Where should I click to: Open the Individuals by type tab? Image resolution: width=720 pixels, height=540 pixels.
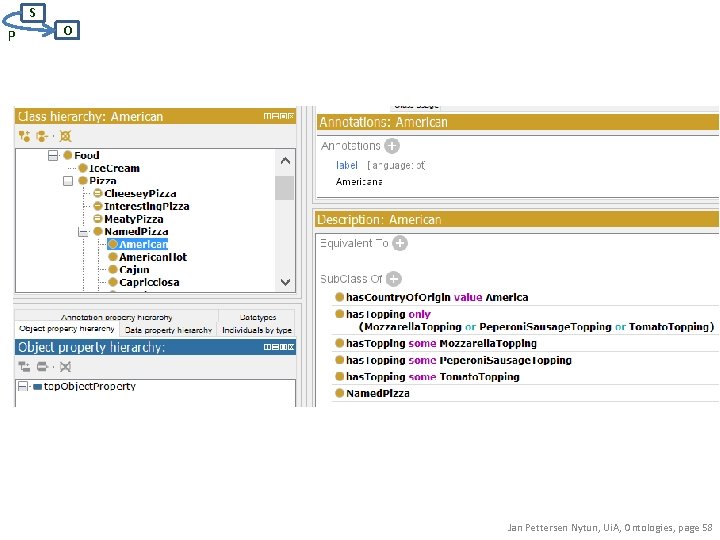tap(257, 330)
